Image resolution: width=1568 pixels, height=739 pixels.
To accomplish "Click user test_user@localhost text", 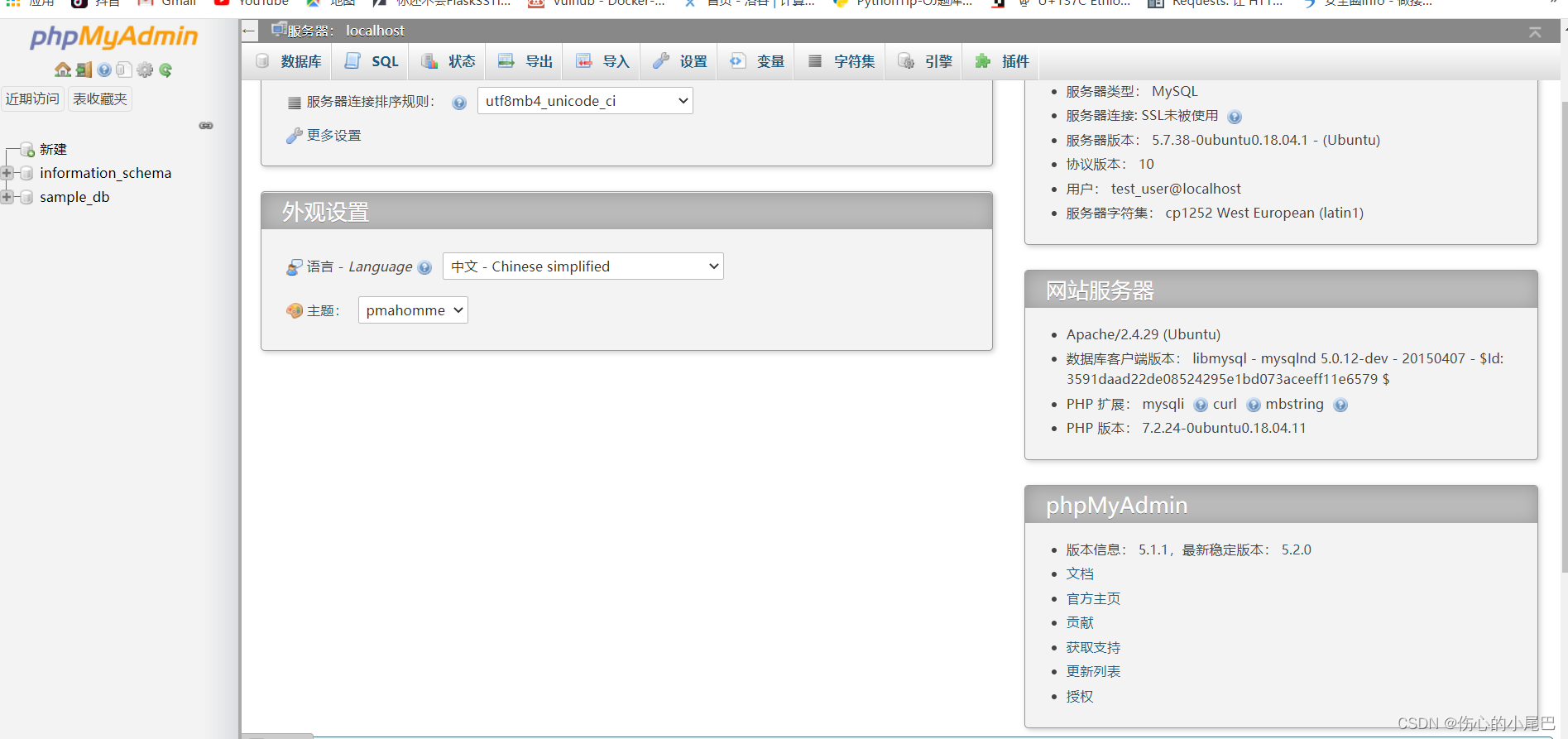I will [x=1176, y=189].
